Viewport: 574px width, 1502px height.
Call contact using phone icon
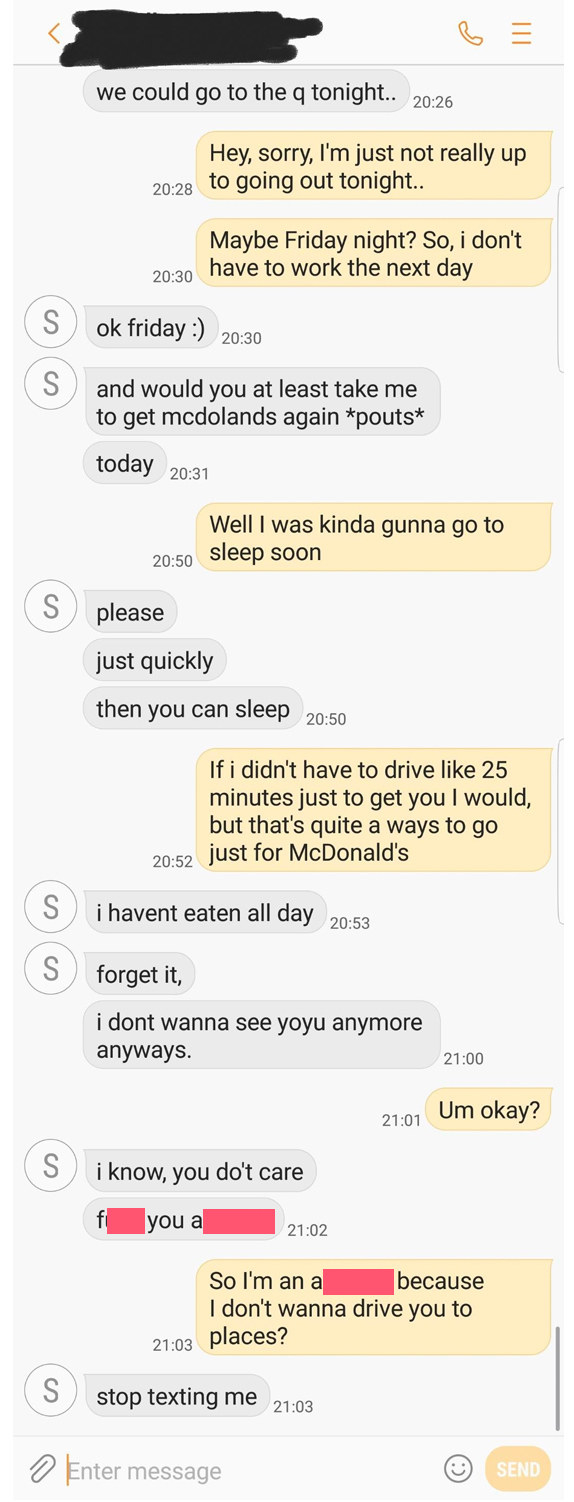[x=470, y=33]
